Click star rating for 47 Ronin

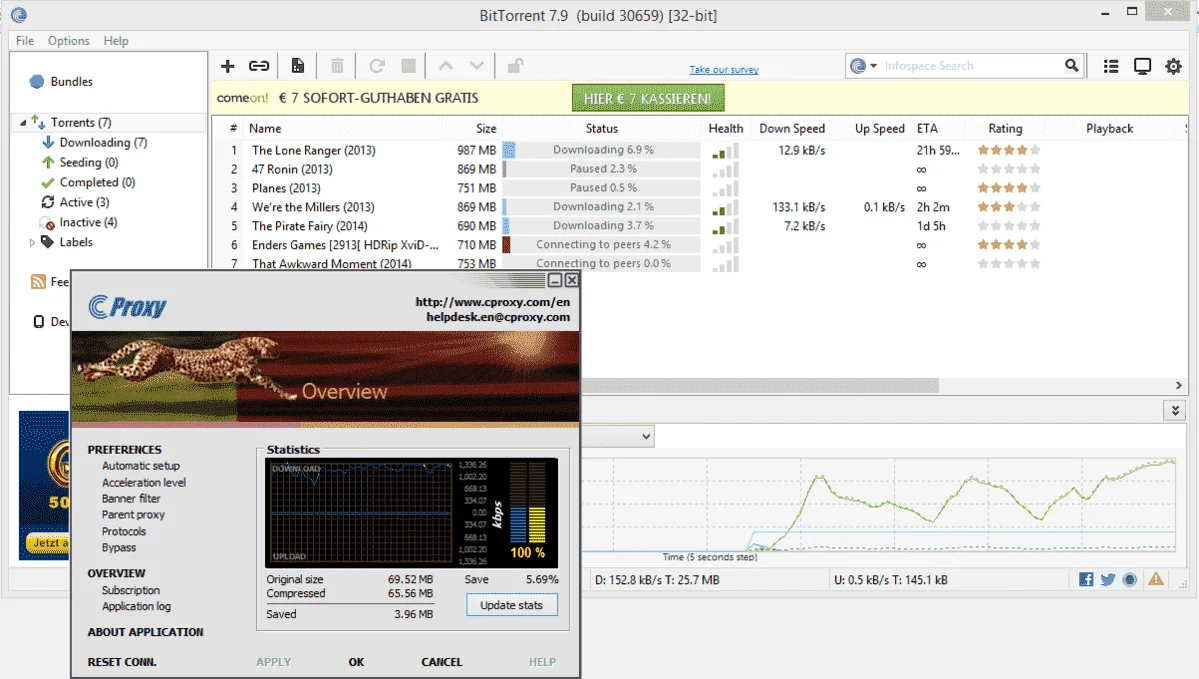tap(1009, 169)
